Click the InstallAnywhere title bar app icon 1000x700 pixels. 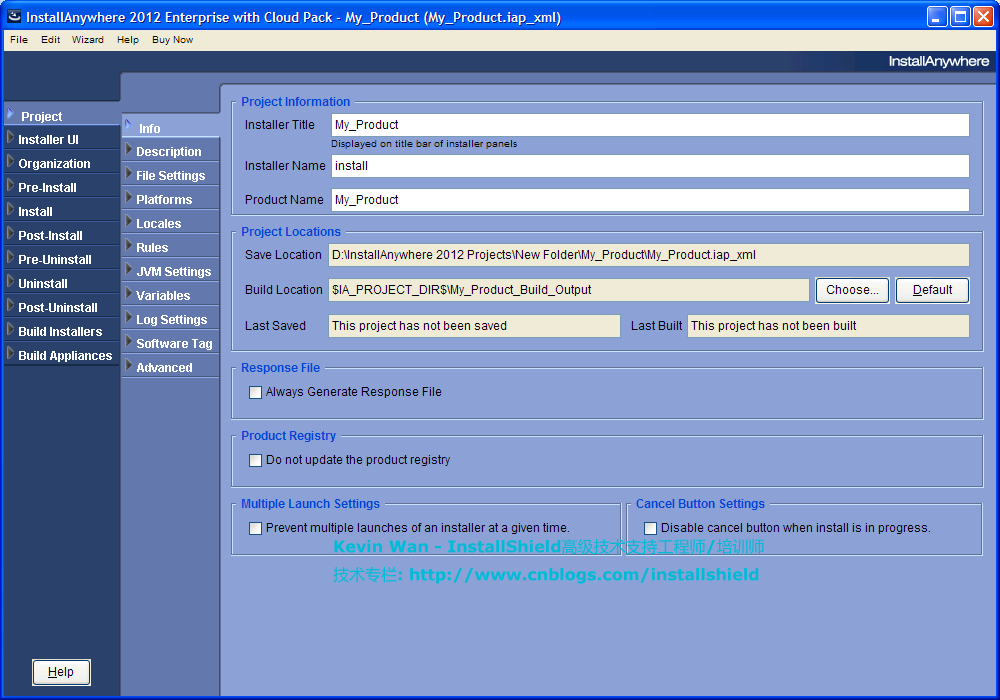click(13, 17)
